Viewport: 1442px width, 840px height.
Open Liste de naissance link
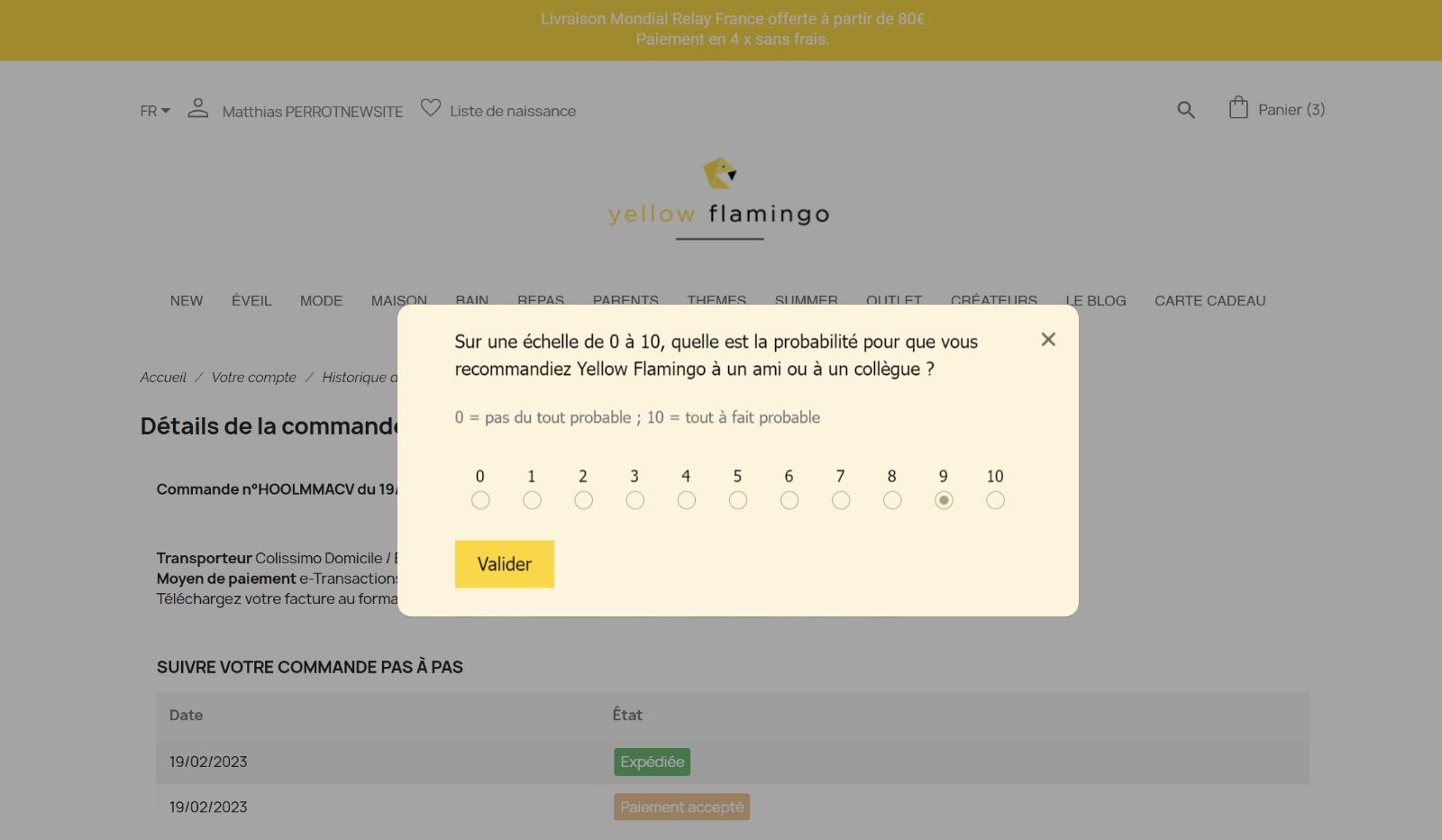coord(513,111)
